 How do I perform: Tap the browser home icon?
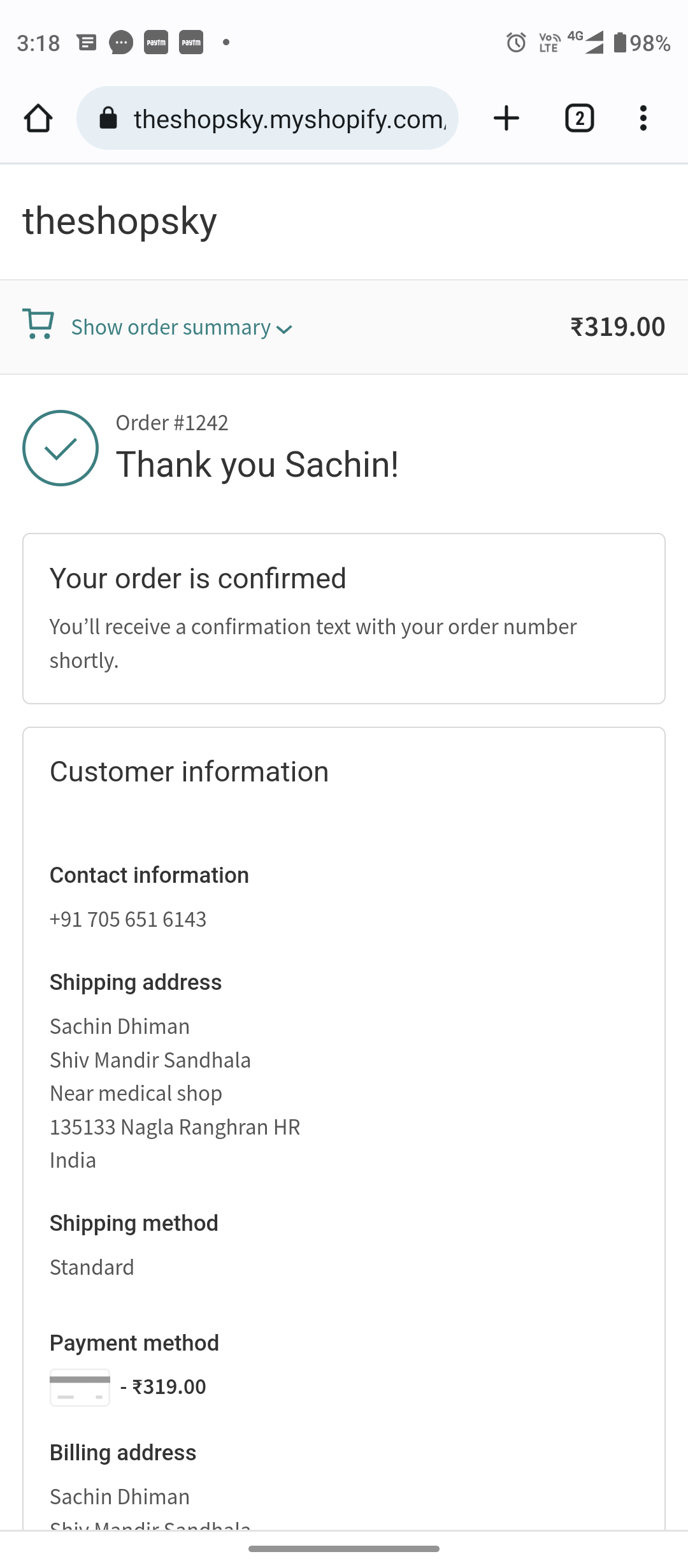pyautogui.click(x=38, y=119)
